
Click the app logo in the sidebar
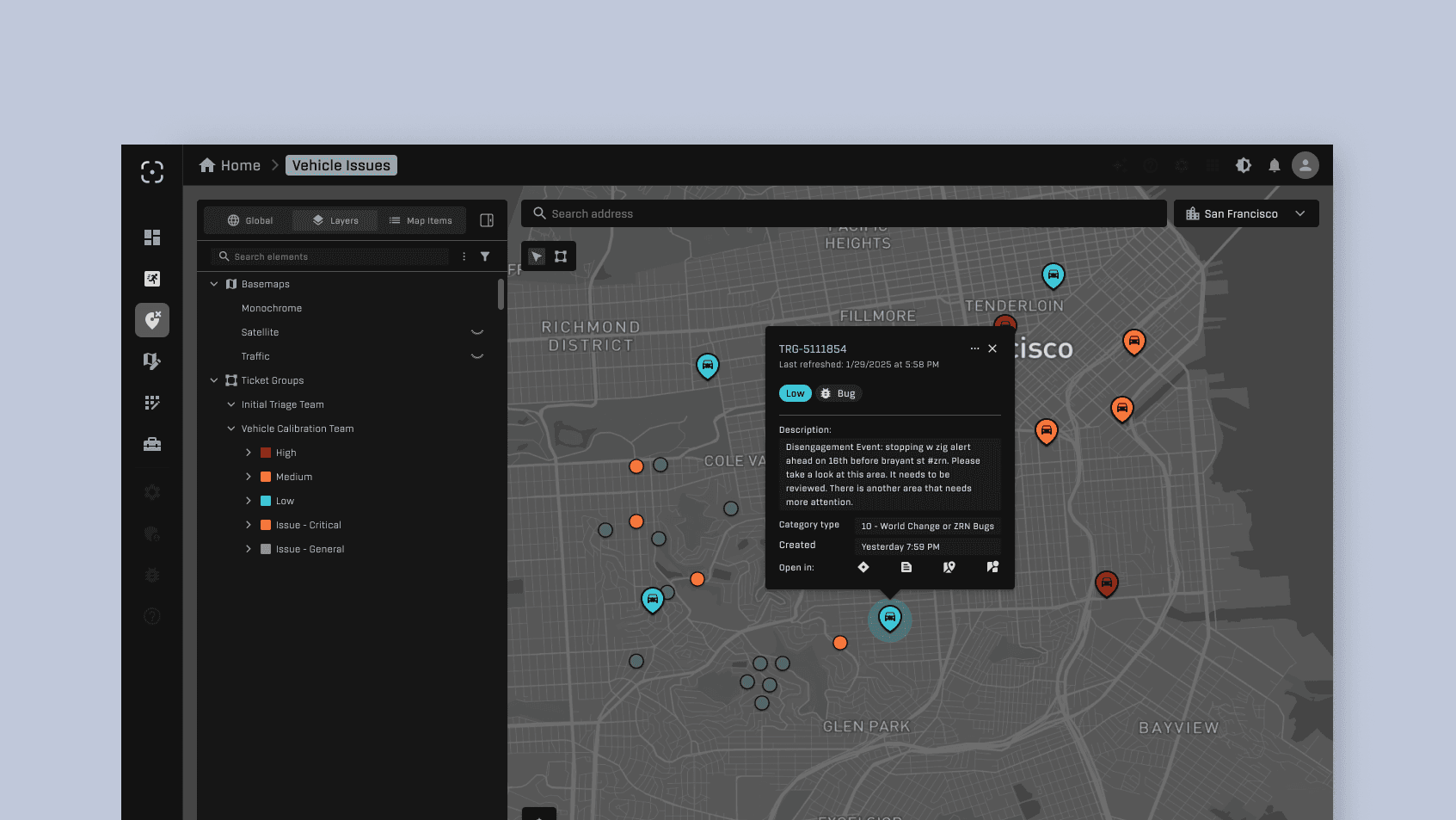pos(152,172)
